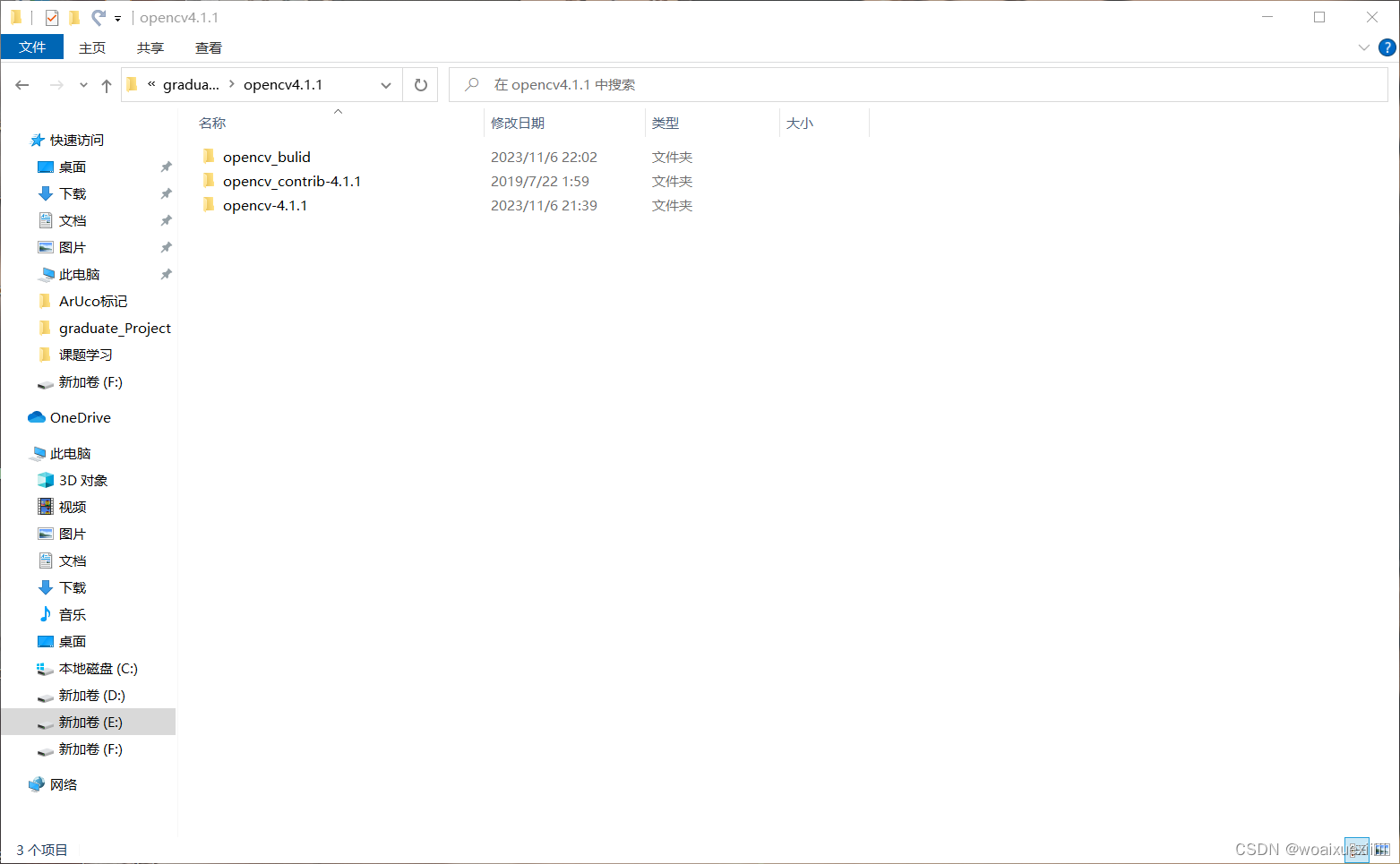
Task: Unpin 图片 from Quick Access
Action: 166,247
